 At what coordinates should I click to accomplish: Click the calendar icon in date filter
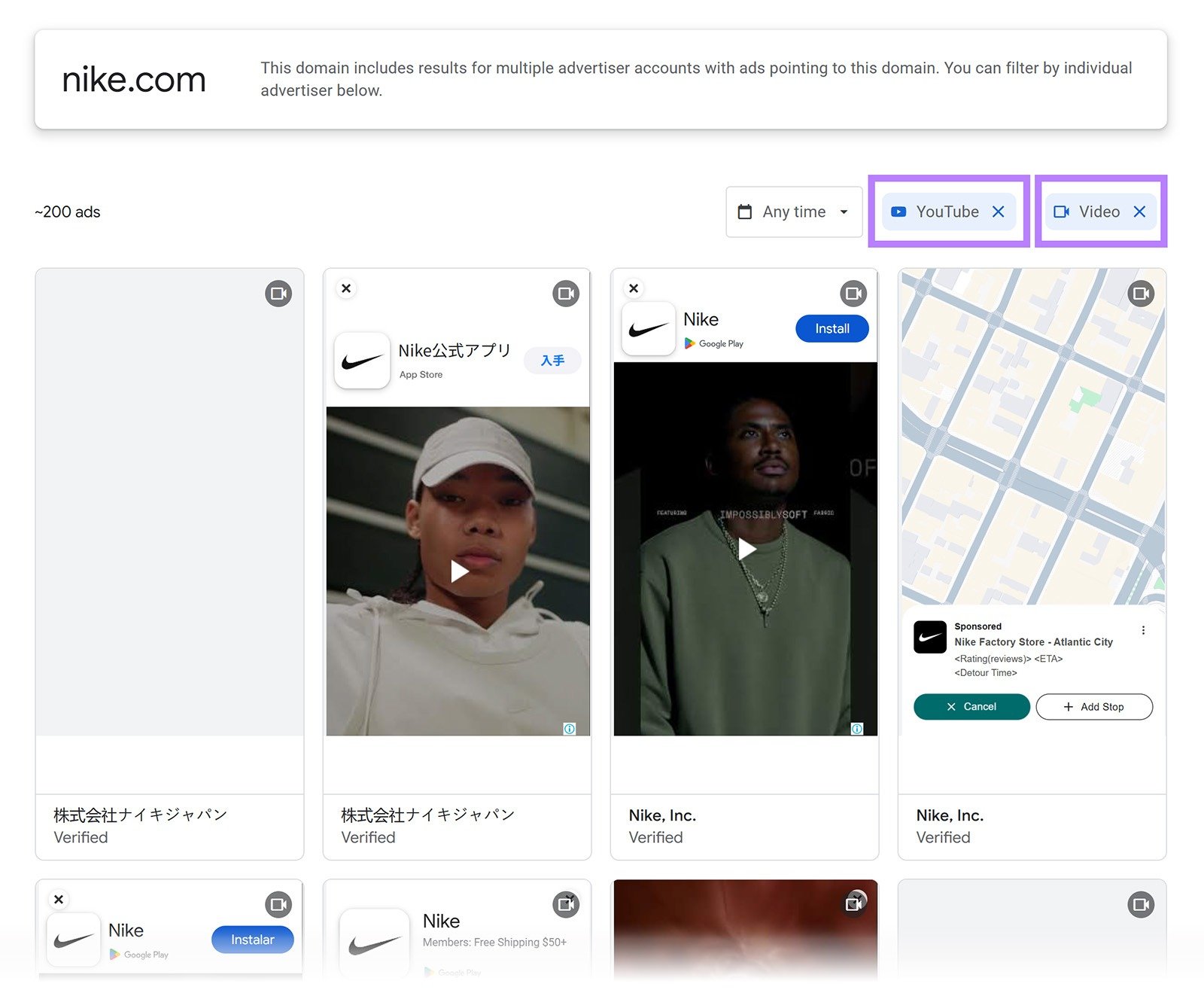pyautogui.click(x=744, y=212)
